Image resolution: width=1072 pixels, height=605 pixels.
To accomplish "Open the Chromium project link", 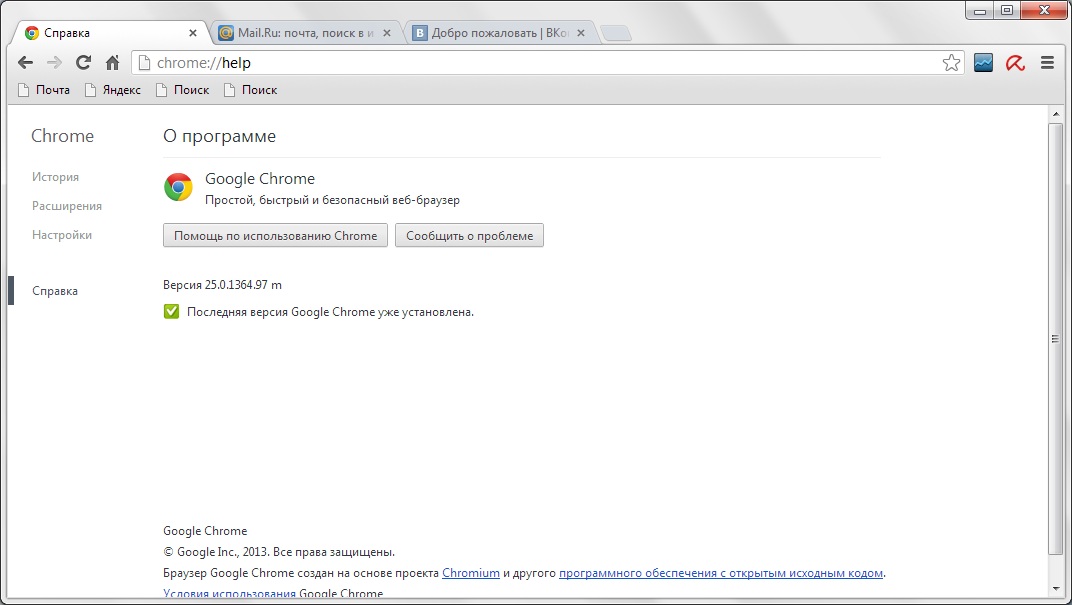I will click(471, 573).
